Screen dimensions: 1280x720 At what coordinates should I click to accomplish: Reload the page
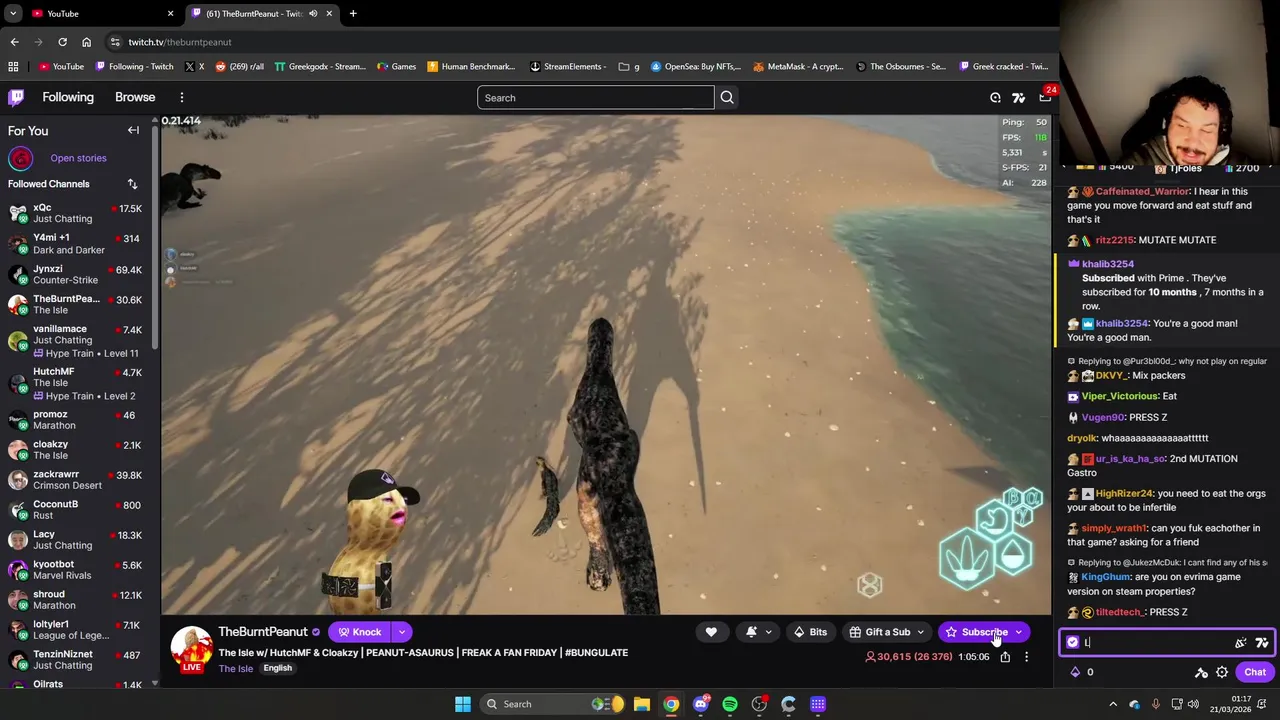point(62,42)
